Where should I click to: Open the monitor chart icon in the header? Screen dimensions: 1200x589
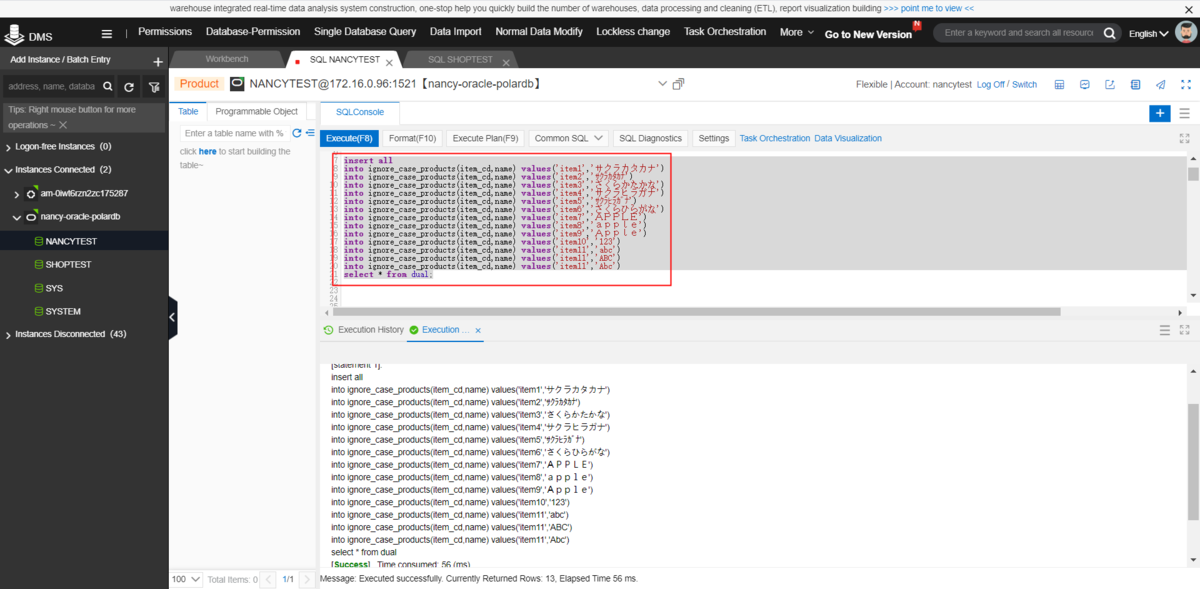(1085, 84)
